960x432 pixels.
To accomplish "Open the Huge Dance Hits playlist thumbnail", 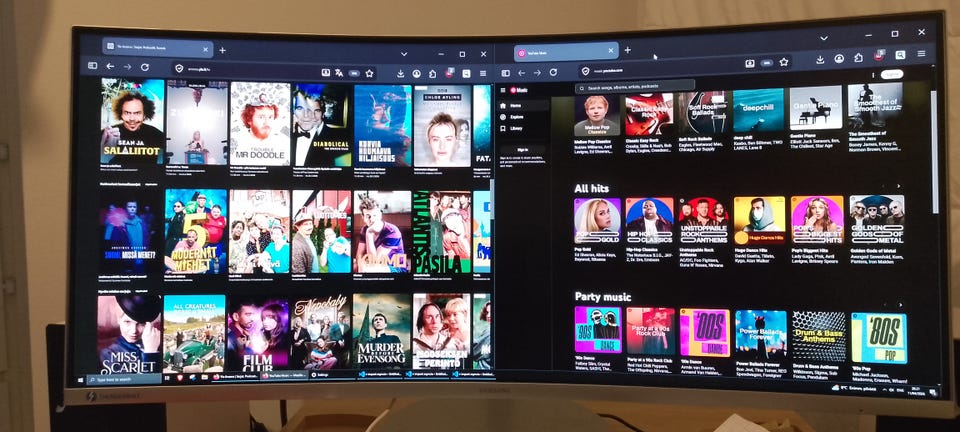I will click(x=759, y=220).
